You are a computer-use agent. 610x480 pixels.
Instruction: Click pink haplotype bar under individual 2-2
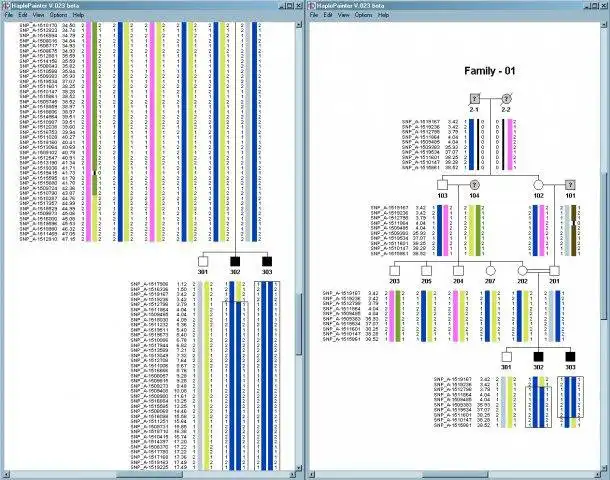pos(510,144)
